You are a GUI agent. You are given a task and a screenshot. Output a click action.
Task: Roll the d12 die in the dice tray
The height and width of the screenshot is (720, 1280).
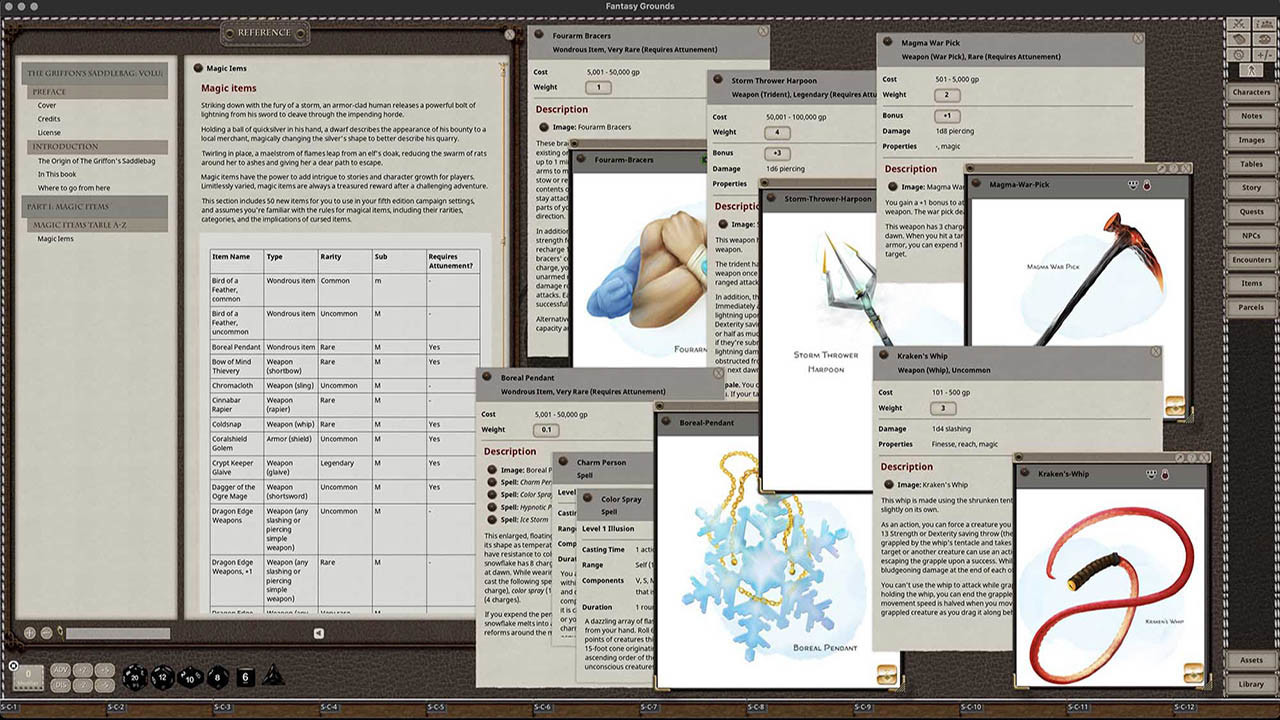point(162,677)
